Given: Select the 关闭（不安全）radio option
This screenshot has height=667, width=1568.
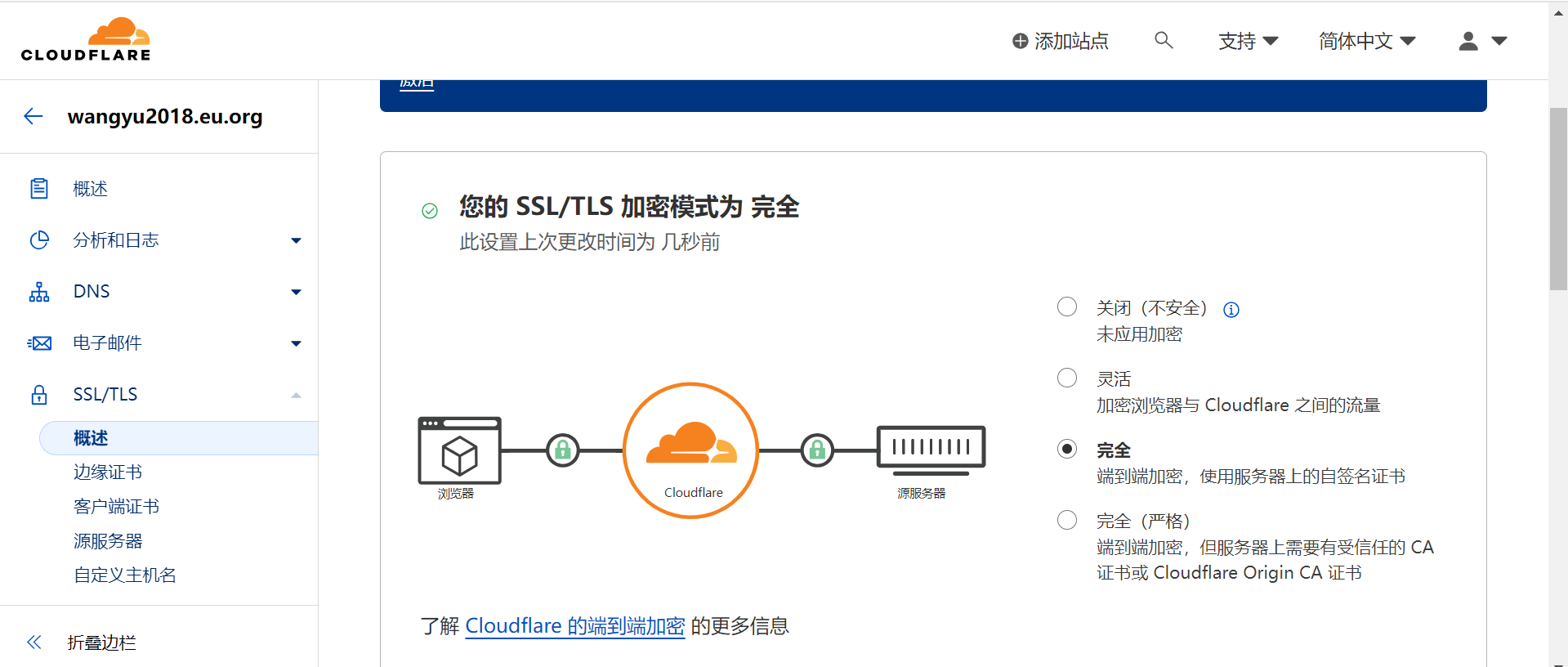Looking at the screenshot, I should pos(1067,307).
